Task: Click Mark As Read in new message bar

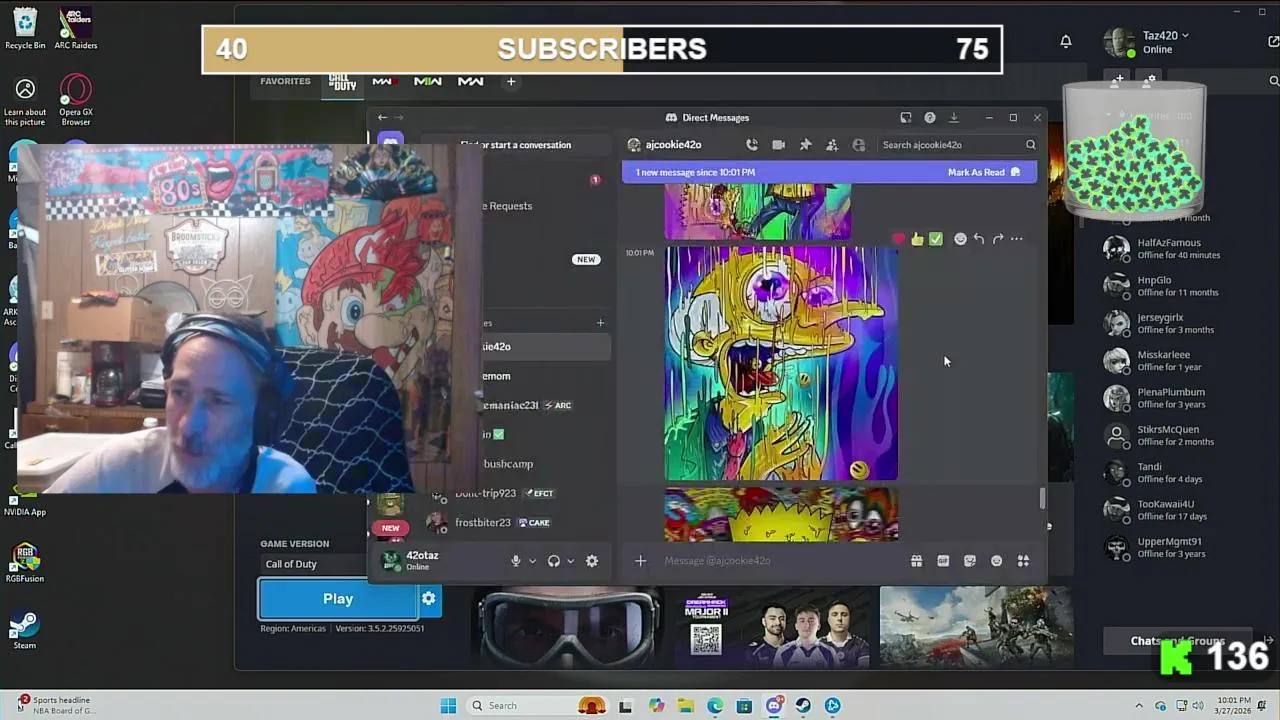Action: tap(984, 172)
